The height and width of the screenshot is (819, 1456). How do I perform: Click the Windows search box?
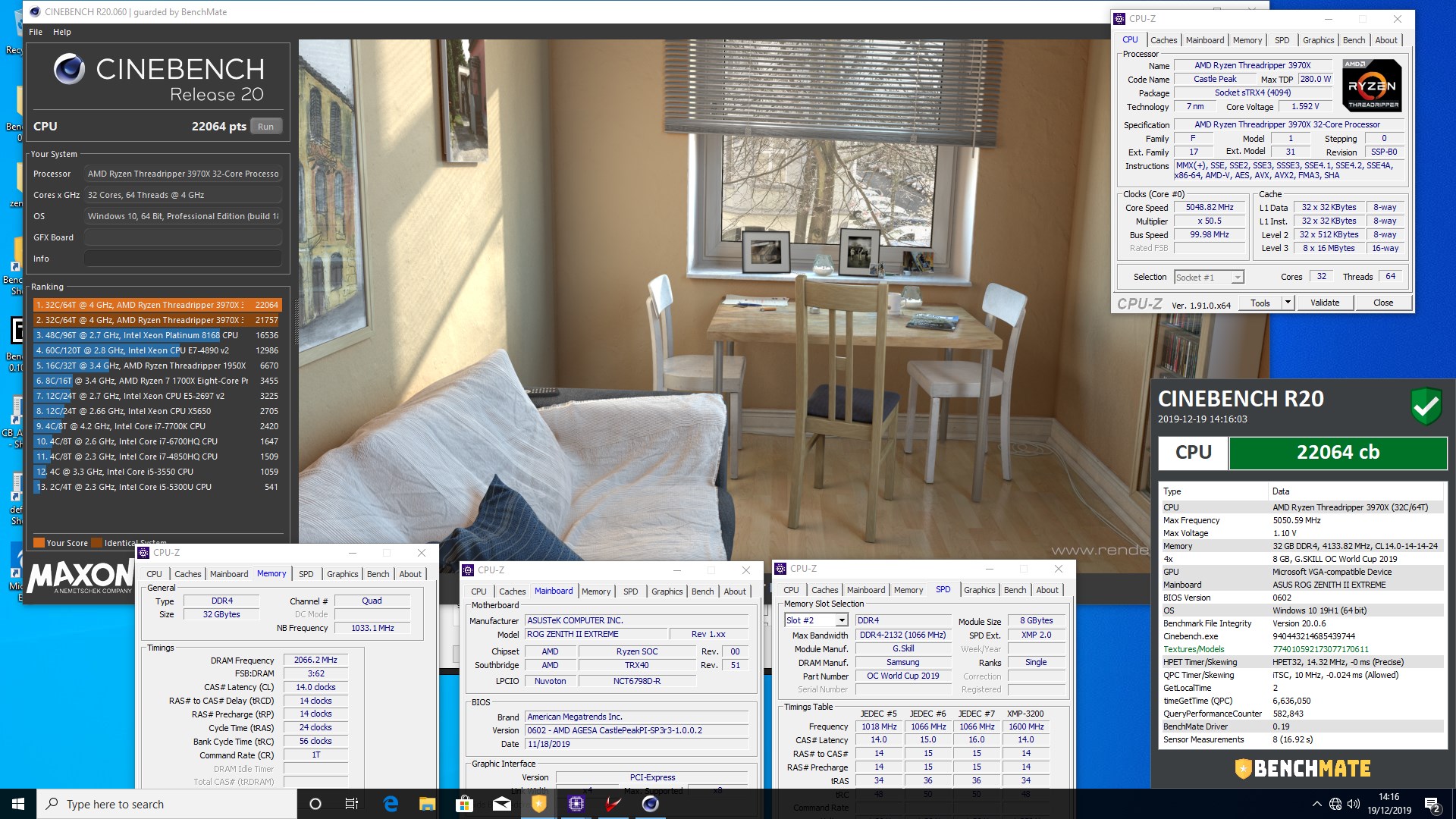167,804
